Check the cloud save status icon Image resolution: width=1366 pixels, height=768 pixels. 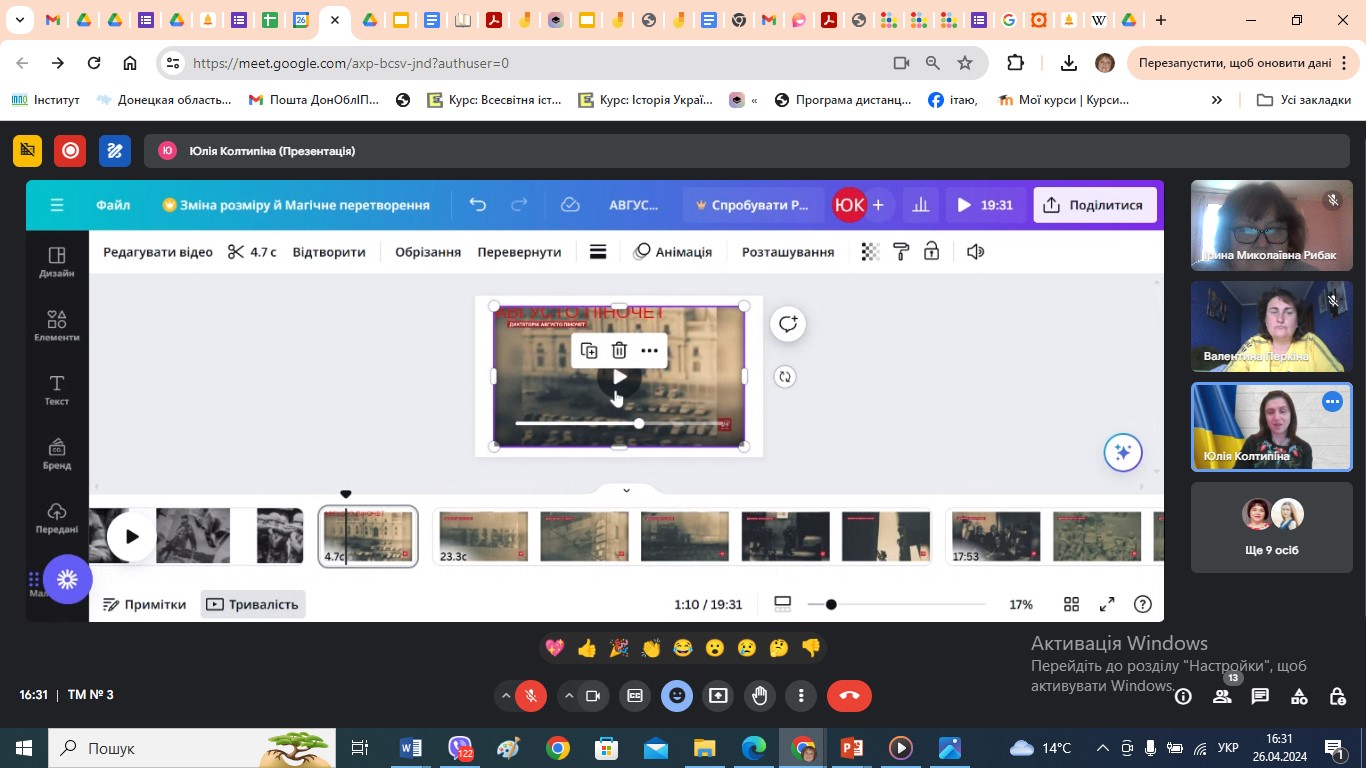[x=570, y=205]
